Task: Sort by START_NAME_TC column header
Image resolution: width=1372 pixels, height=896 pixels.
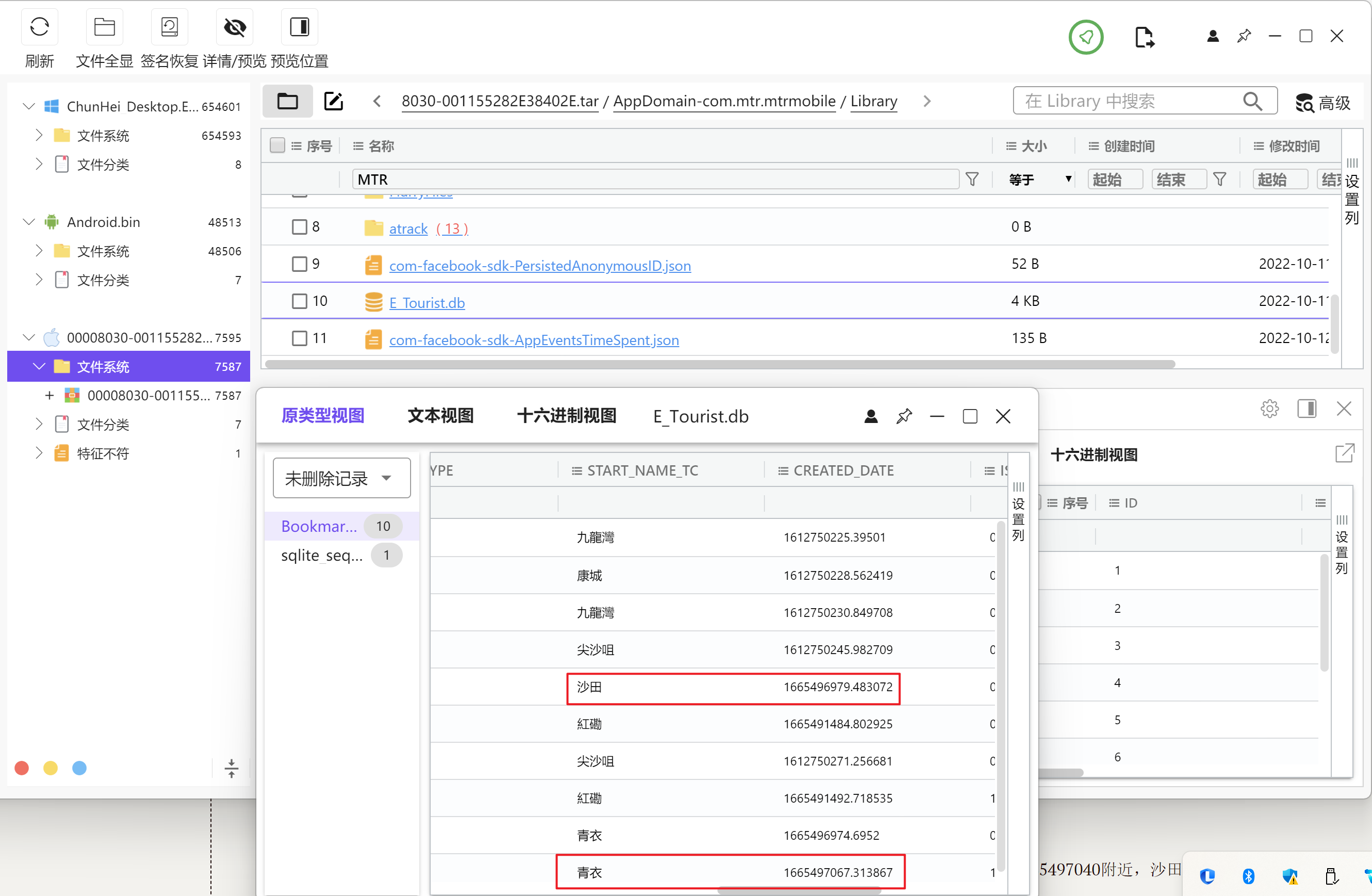Action: click(x=642, y=470)
